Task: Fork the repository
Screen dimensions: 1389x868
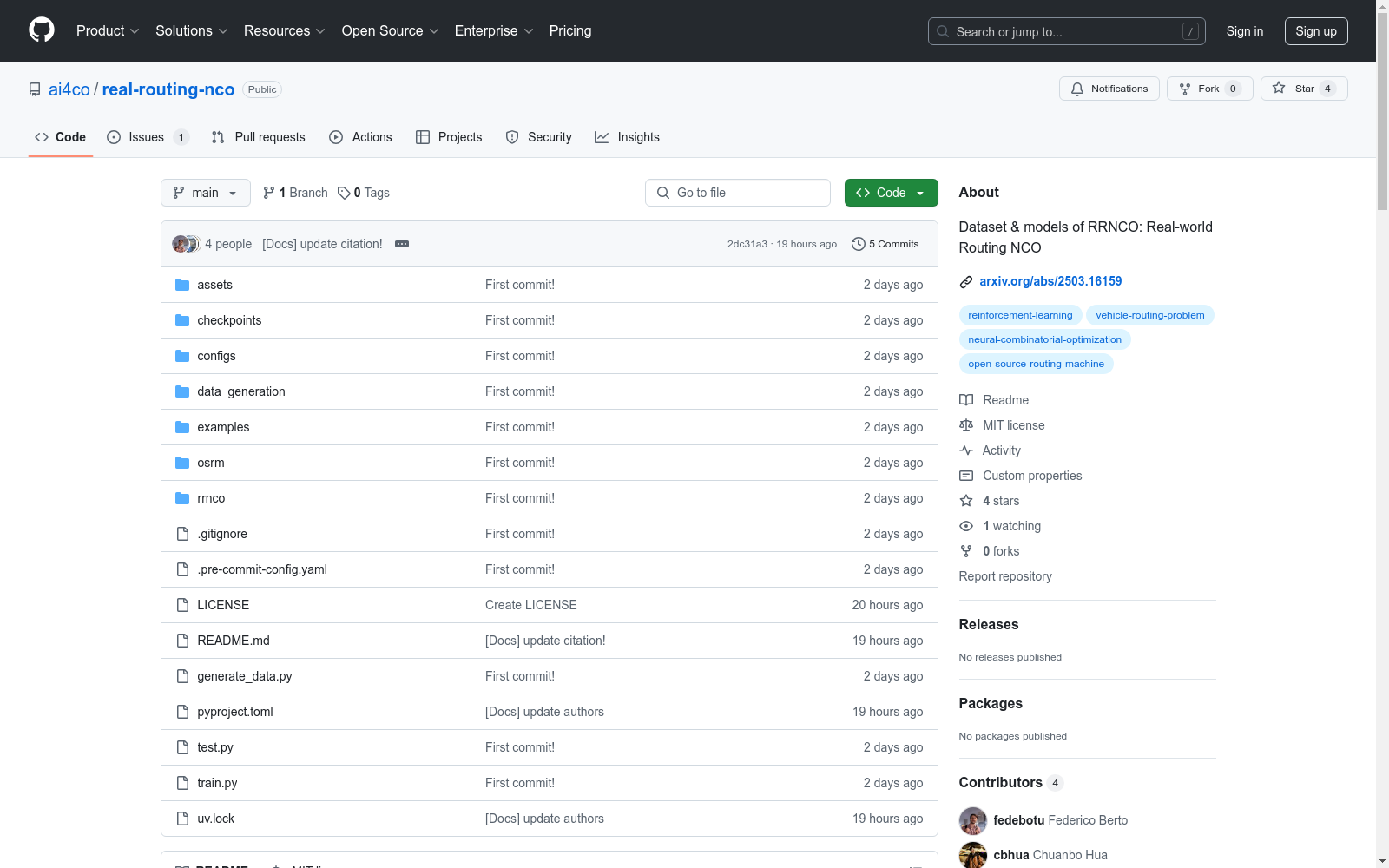Action: [1210, 89]
